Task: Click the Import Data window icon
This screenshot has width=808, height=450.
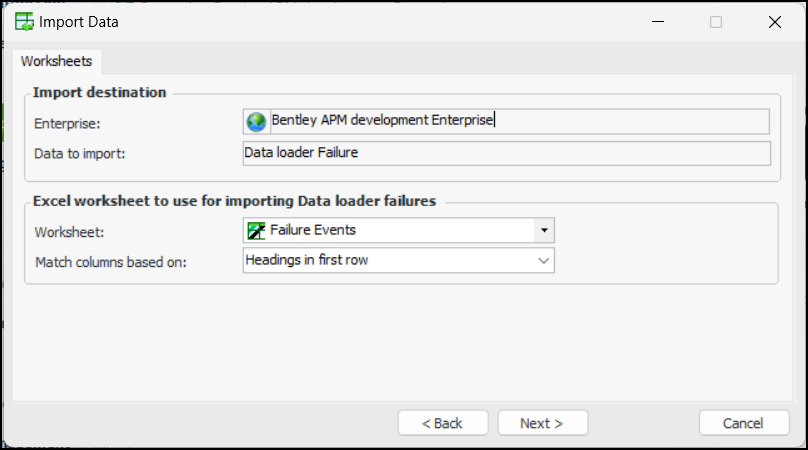Action: pyautogui.click(x=22, y=21)
